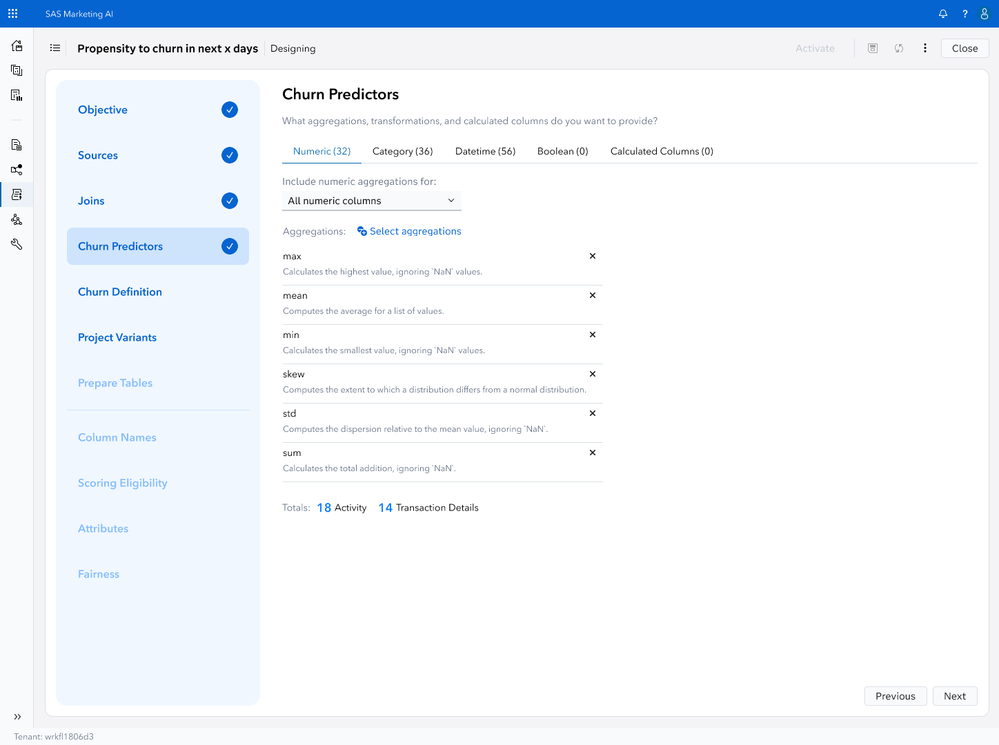Image resolution: width=999 pixels, height=745 pixels.
Task: Open the three-dot more options menu
Action: [x=925, y=48]
